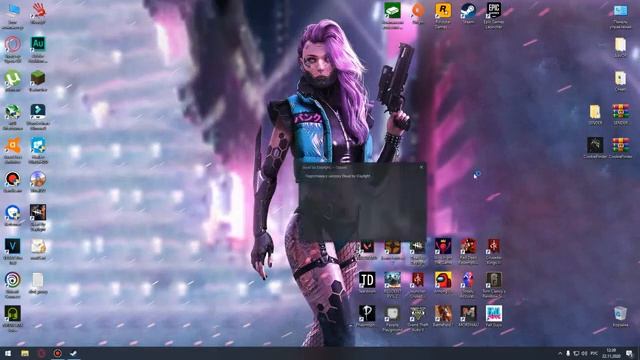Switch to Opera GX on the taskbar
Screen dimensions: 640x360
(x=41, y=353)
